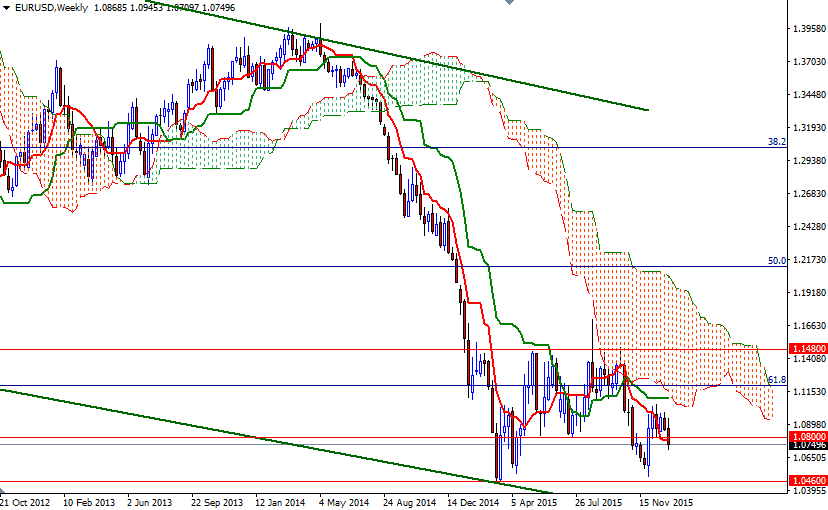Click the 21 Oct 2012 date label
The width and height of the screenshot is (828, 510).
25,503
